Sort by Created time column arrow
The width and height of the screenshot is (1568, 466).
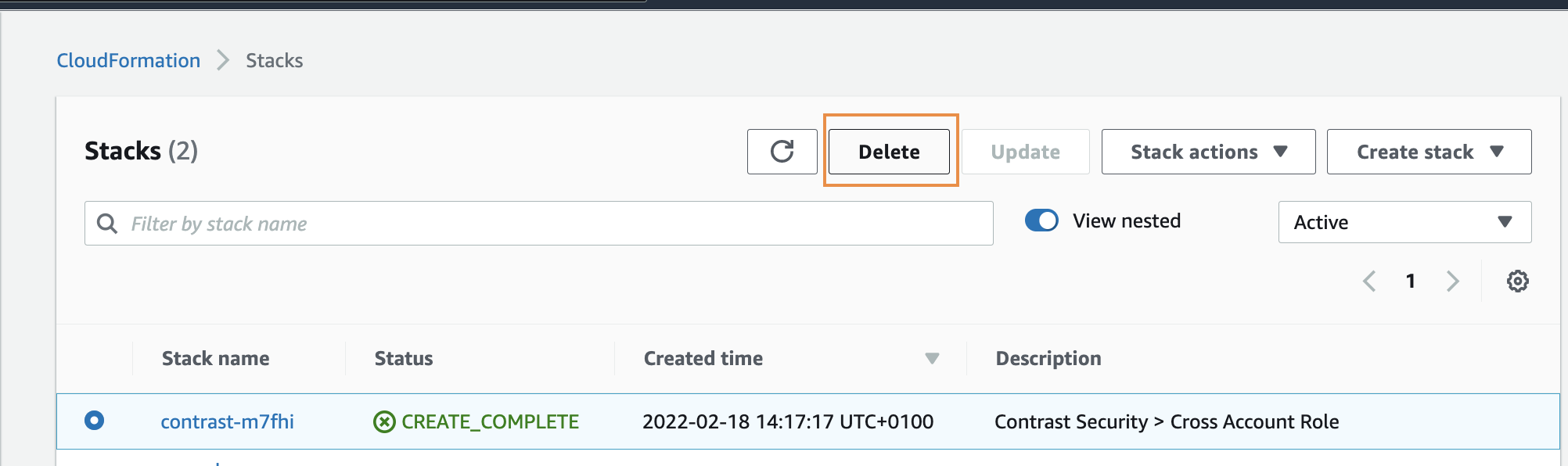931,359
